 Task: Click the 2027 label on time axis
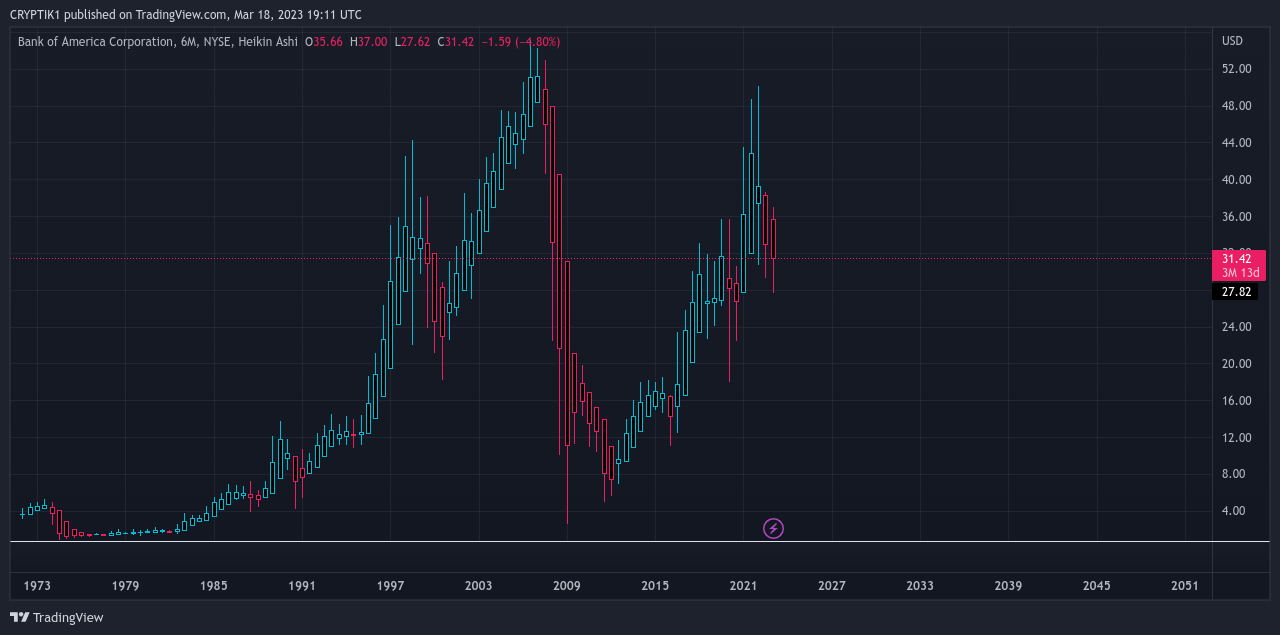832,586
